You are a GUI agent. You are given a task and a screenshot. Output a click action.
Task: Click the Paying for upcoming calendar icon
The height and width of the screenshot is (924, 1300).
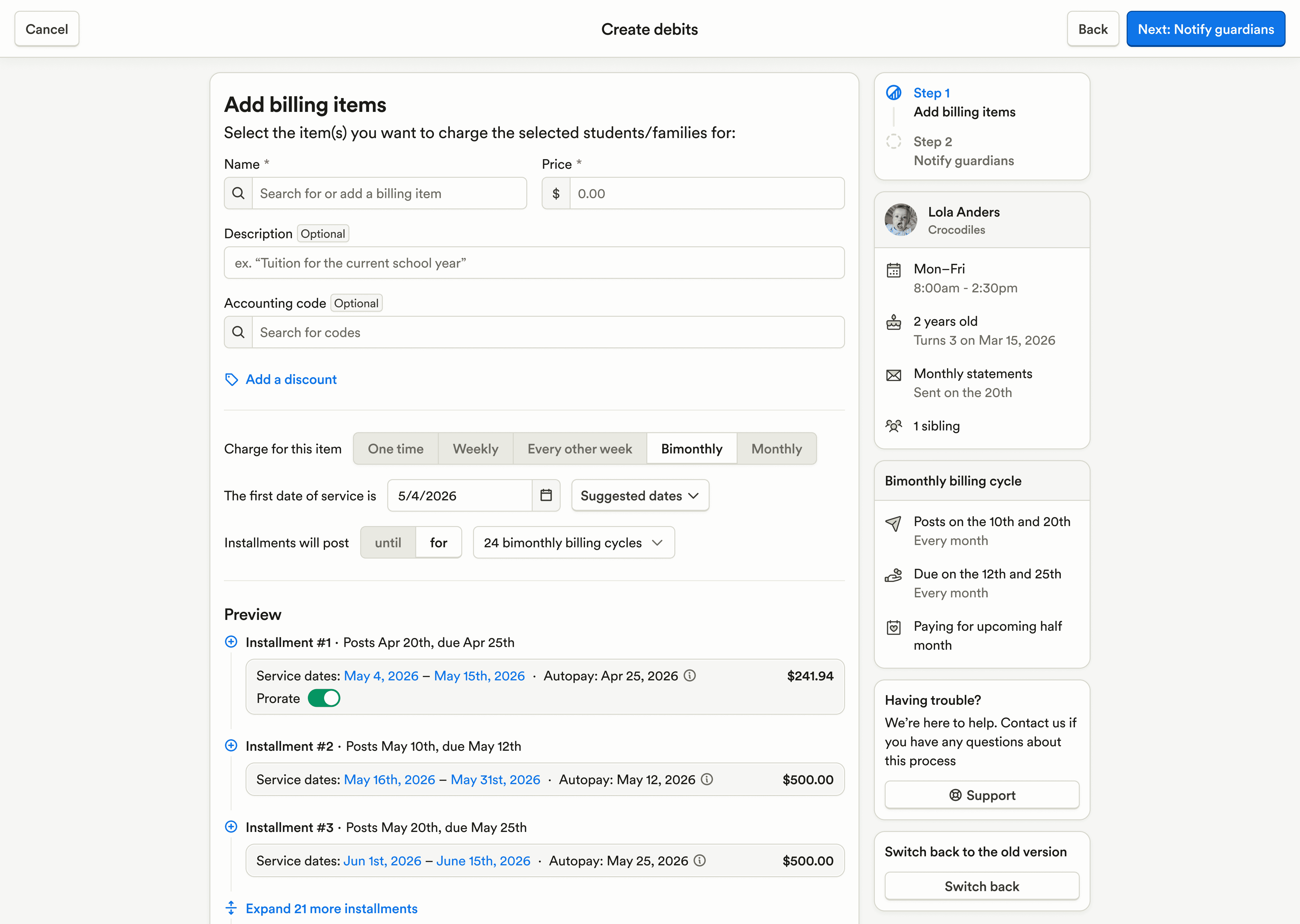(894, 627)
